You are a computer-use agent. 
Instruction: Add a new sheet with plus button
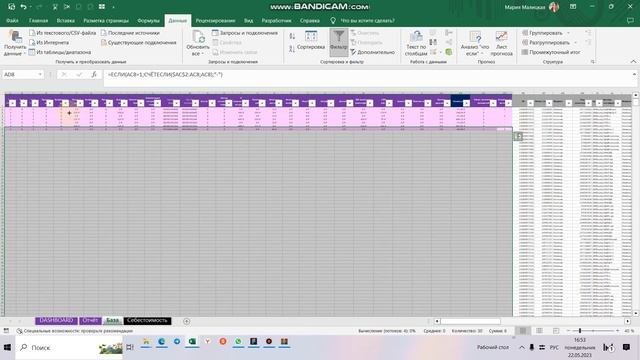click(187, 321)
